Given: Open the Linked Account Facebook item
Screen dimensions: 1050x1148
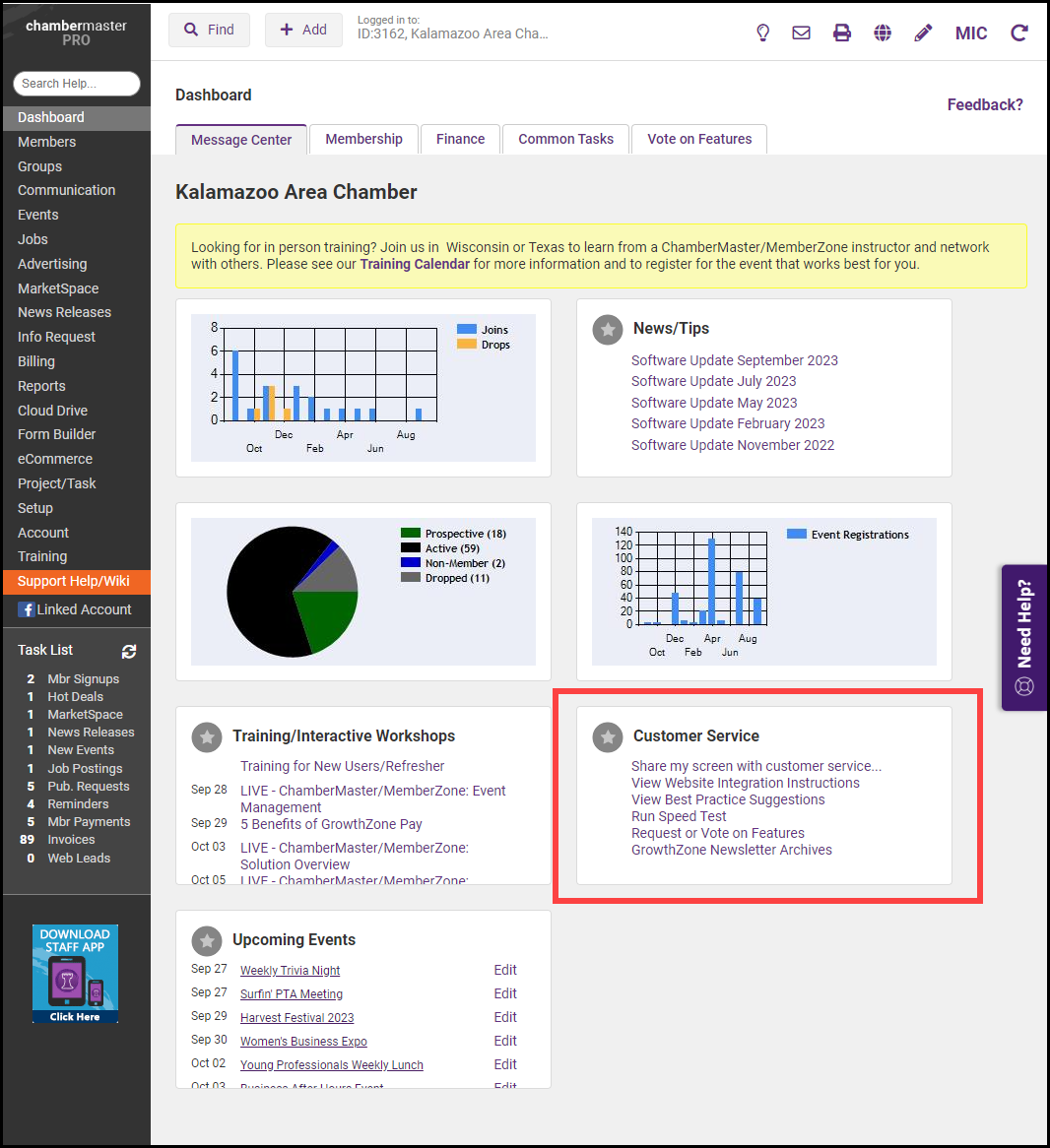Looking at the screenshot, I should coord(76,609).
